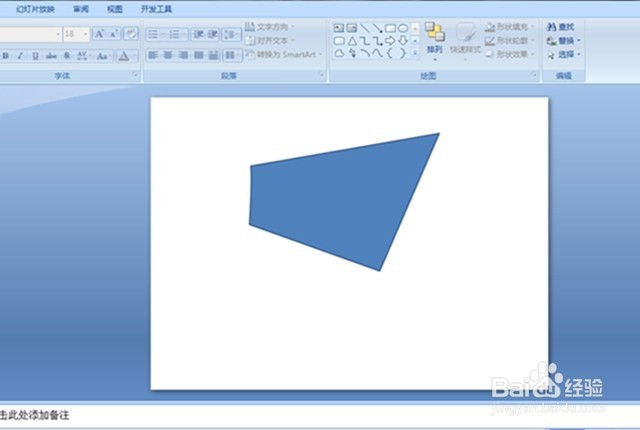
Task: Align text right
Action: tap(183, 55)
